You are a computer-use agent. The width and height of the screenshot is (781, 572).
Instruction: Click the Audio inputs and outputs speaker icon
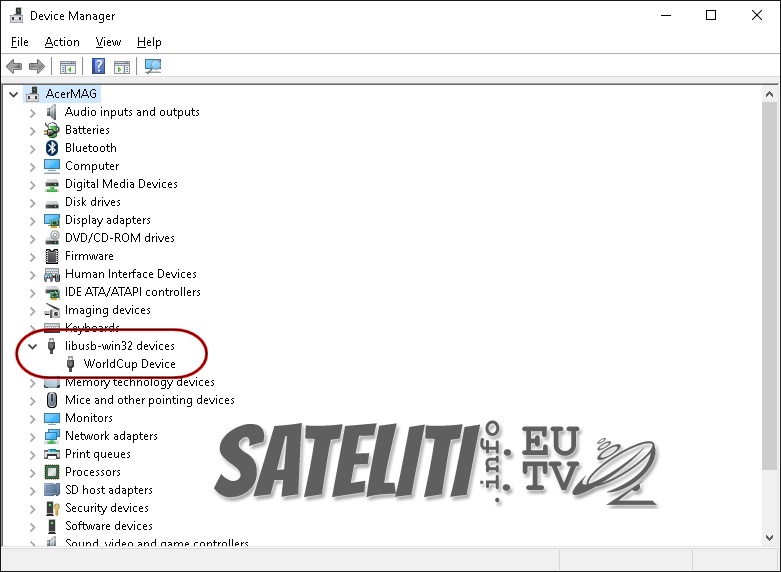52,112
